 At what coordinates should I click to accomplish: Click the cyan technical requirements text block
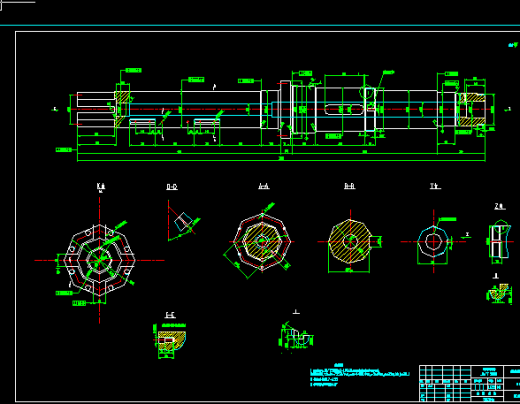click(359, 375)
